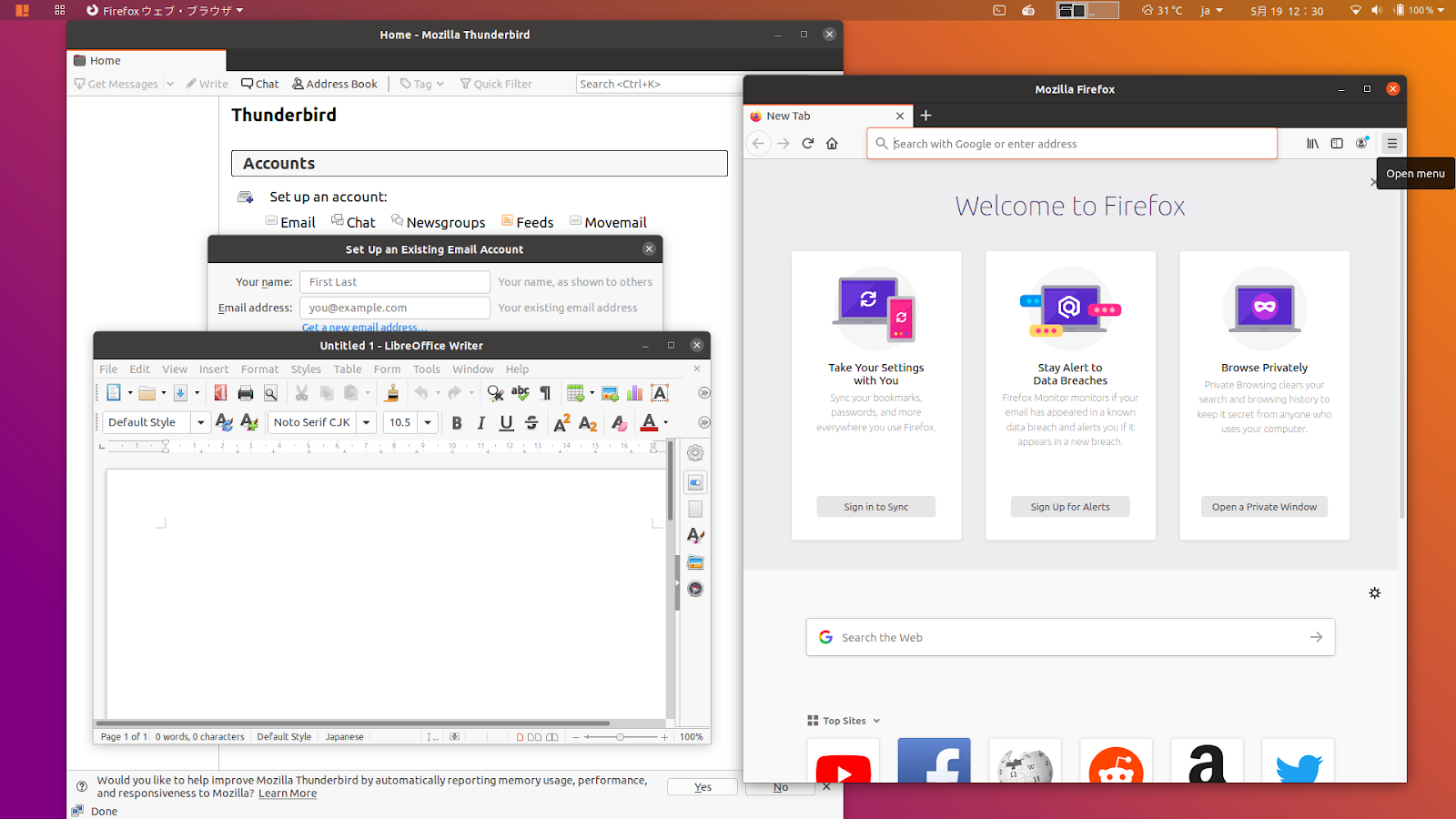The image size is (1456, 819).
Task: Open Print Preview in Writer toolbar
Action: point(270,393)
